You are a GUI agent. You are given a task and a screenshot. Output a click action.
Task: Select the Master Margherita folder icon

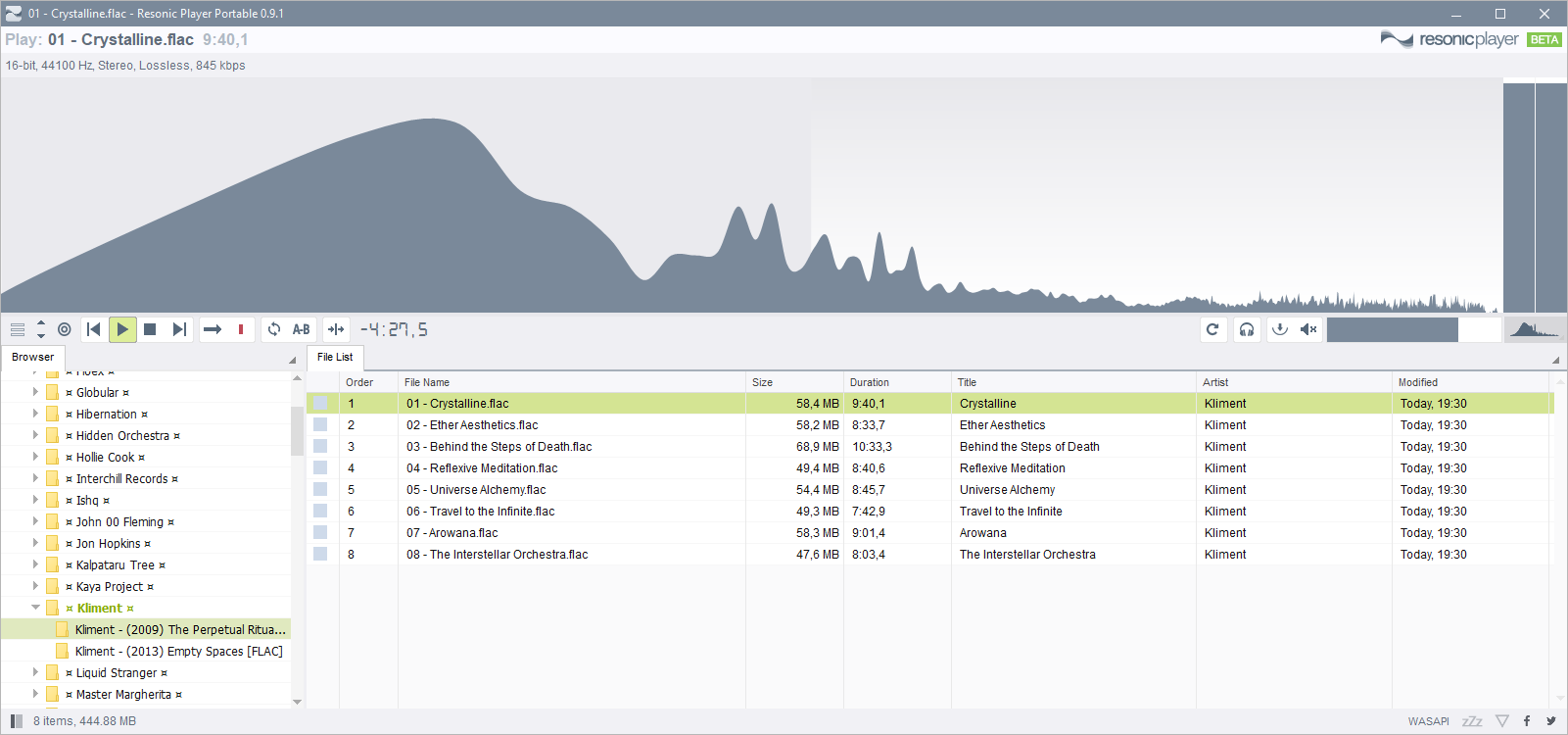point(53,695)
